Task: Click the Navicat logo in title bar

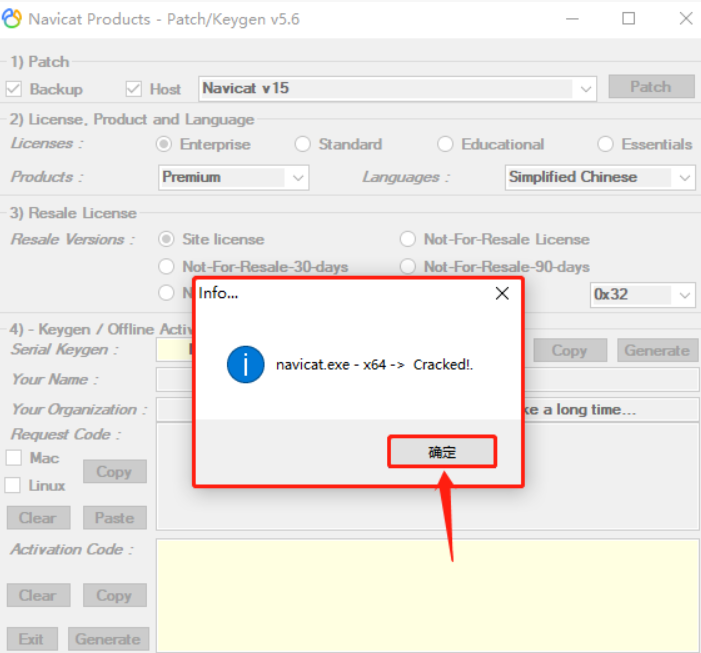Action: (x=12, y=19)
